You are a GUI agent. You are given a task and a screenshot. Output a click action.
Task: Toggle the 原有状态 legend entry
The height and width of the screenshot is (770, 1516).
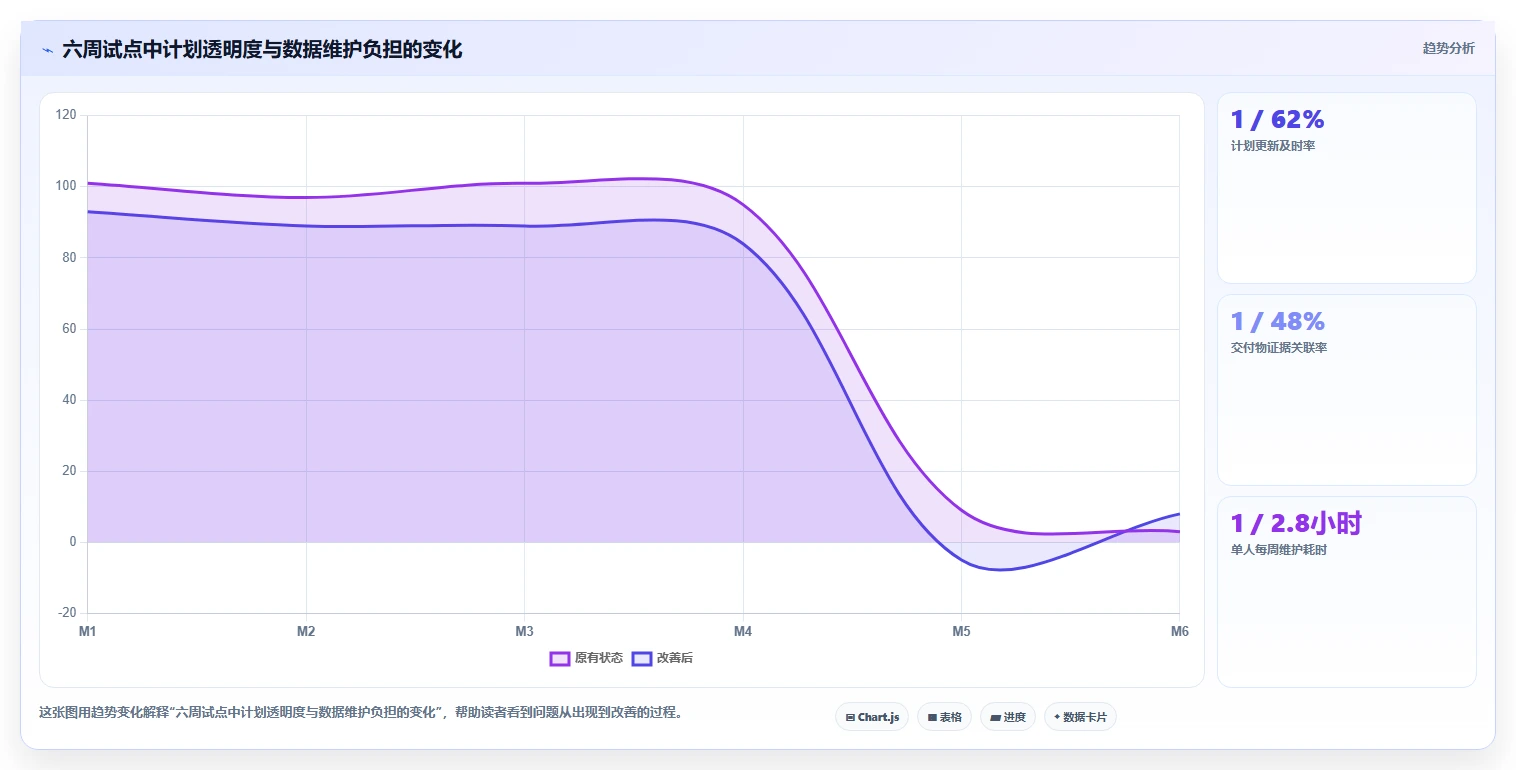click(586, 658)
